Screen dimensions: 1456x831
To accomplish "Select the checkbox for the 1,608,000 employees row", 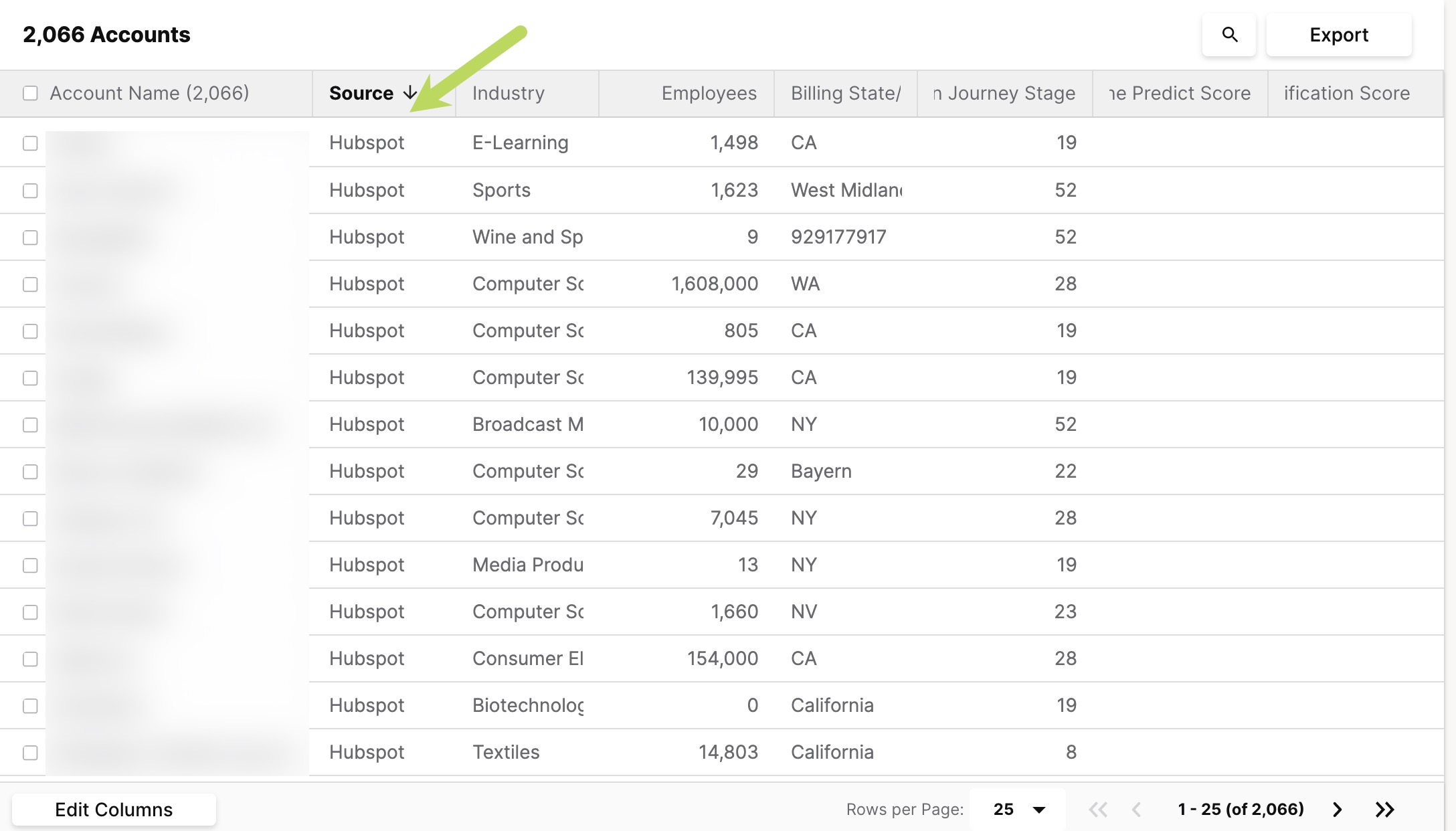I will coord(30,284).
